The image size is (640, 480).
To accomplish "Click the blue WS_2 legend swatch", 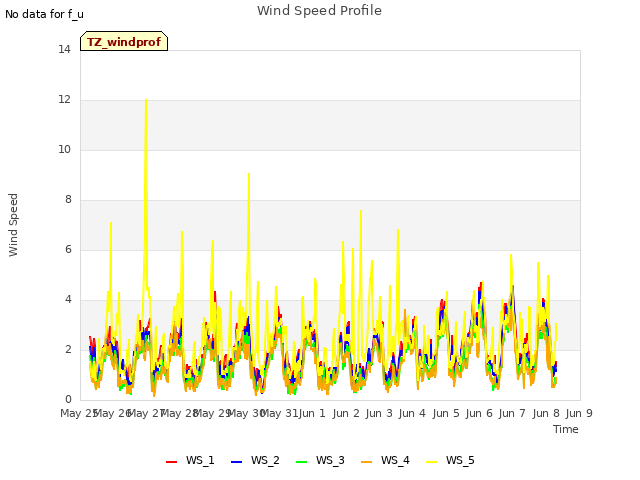I will point(237,462).
